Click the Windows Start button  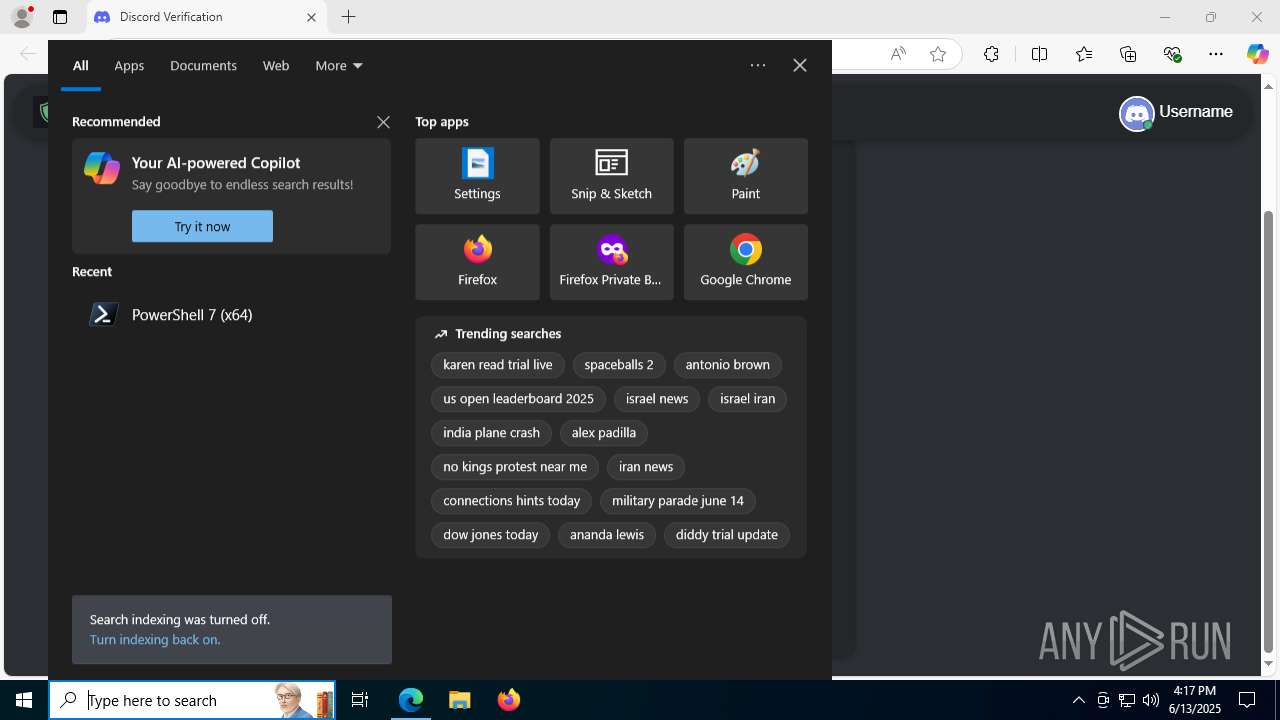24,700
